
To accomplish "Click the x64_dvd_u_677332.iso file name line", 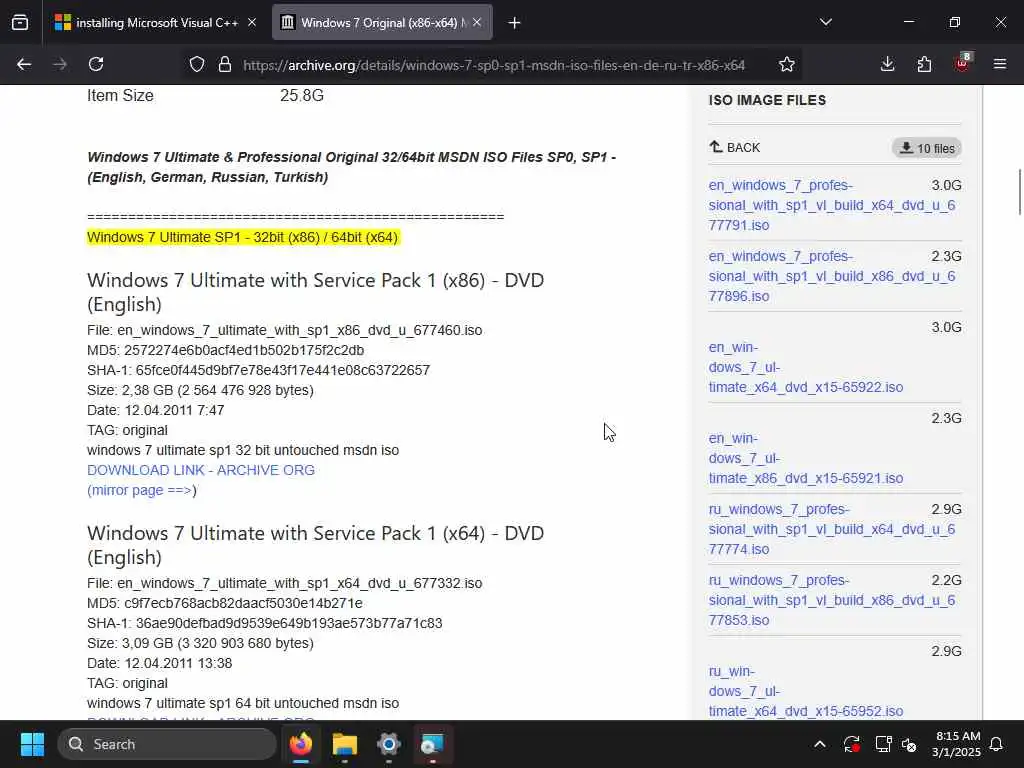I will (x=285, y=583).
